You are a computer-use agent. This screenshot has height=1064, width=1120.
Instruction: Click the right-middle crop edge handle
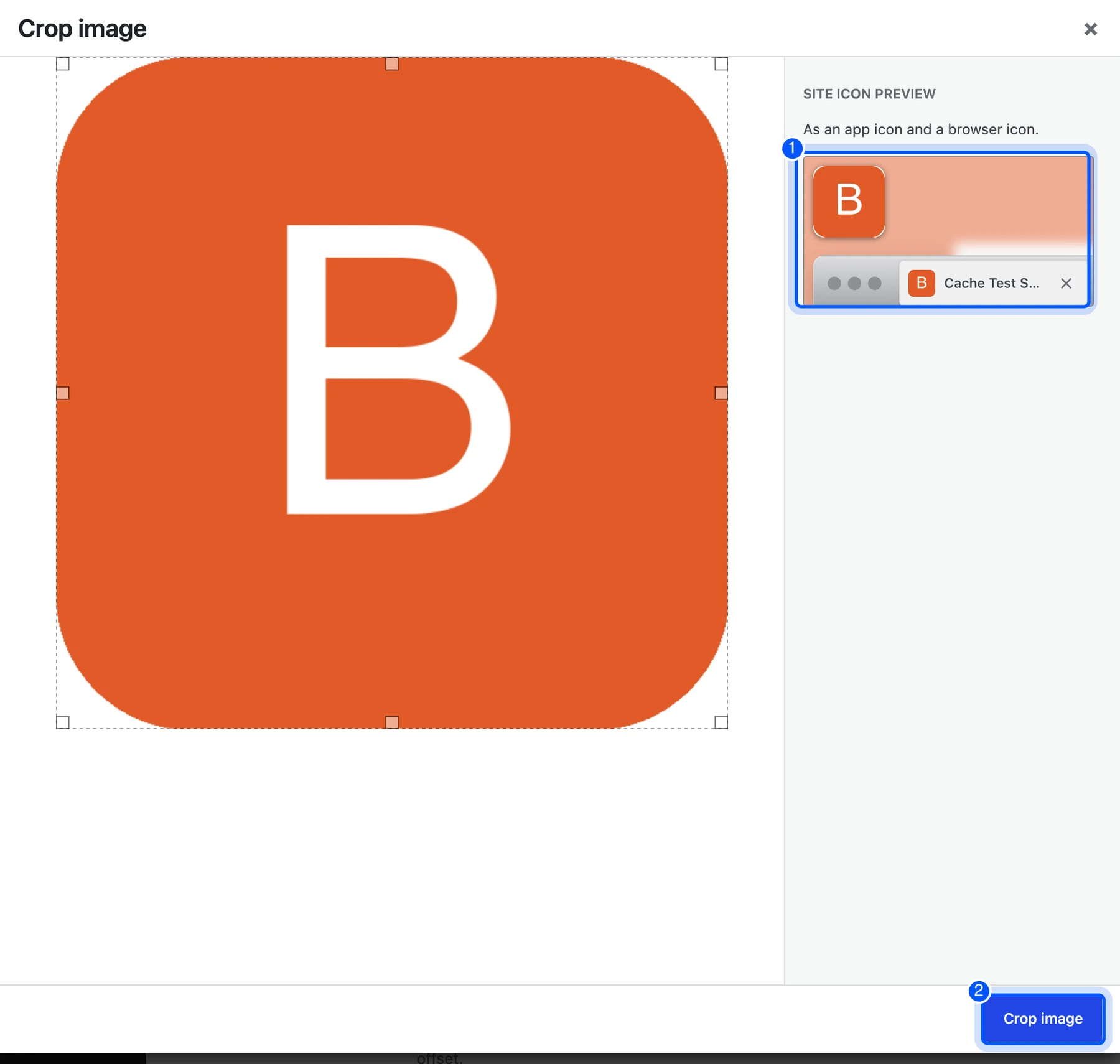[x=721, y=393]
